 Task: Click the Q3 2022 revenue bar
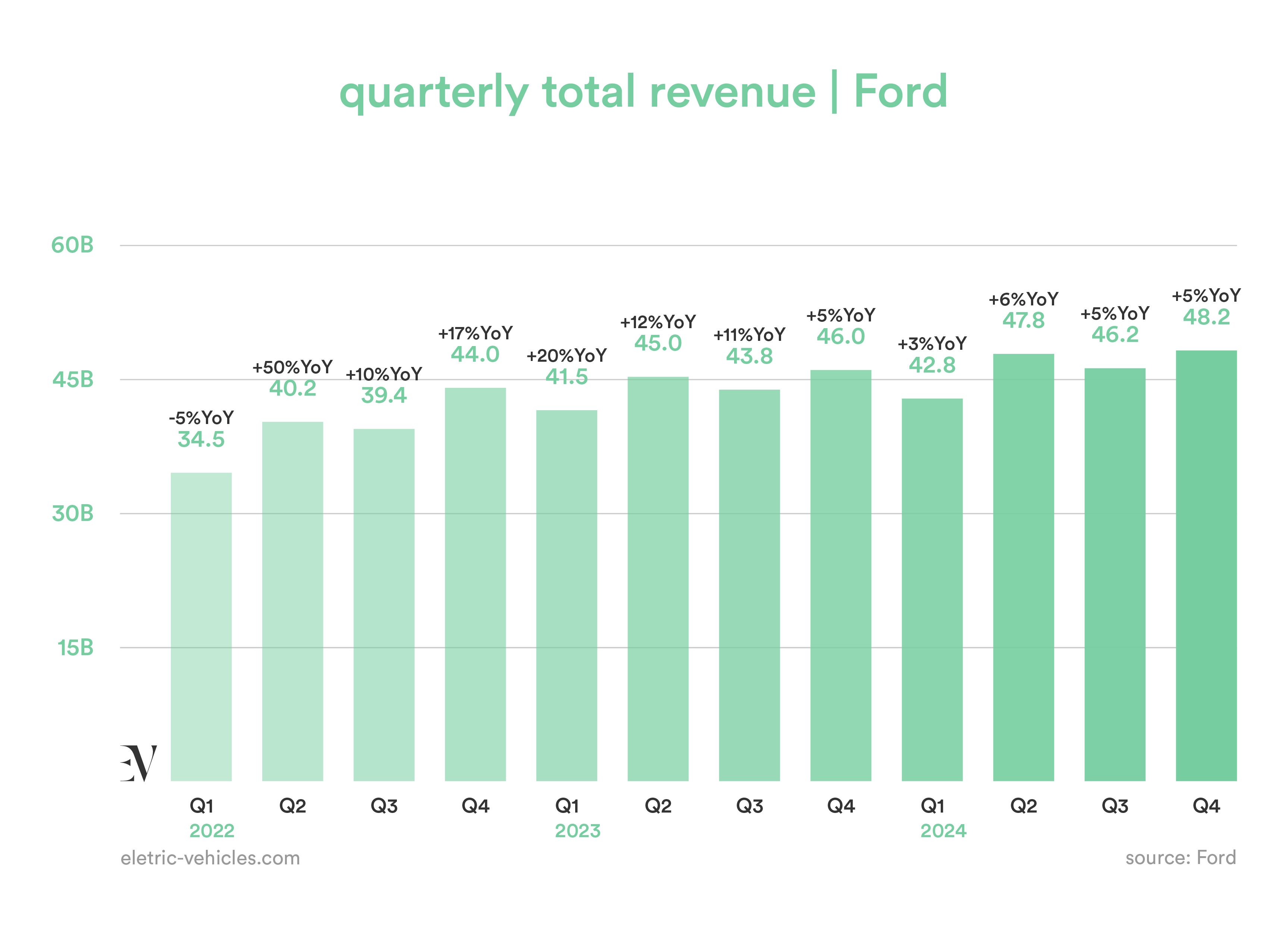[384, 605]
